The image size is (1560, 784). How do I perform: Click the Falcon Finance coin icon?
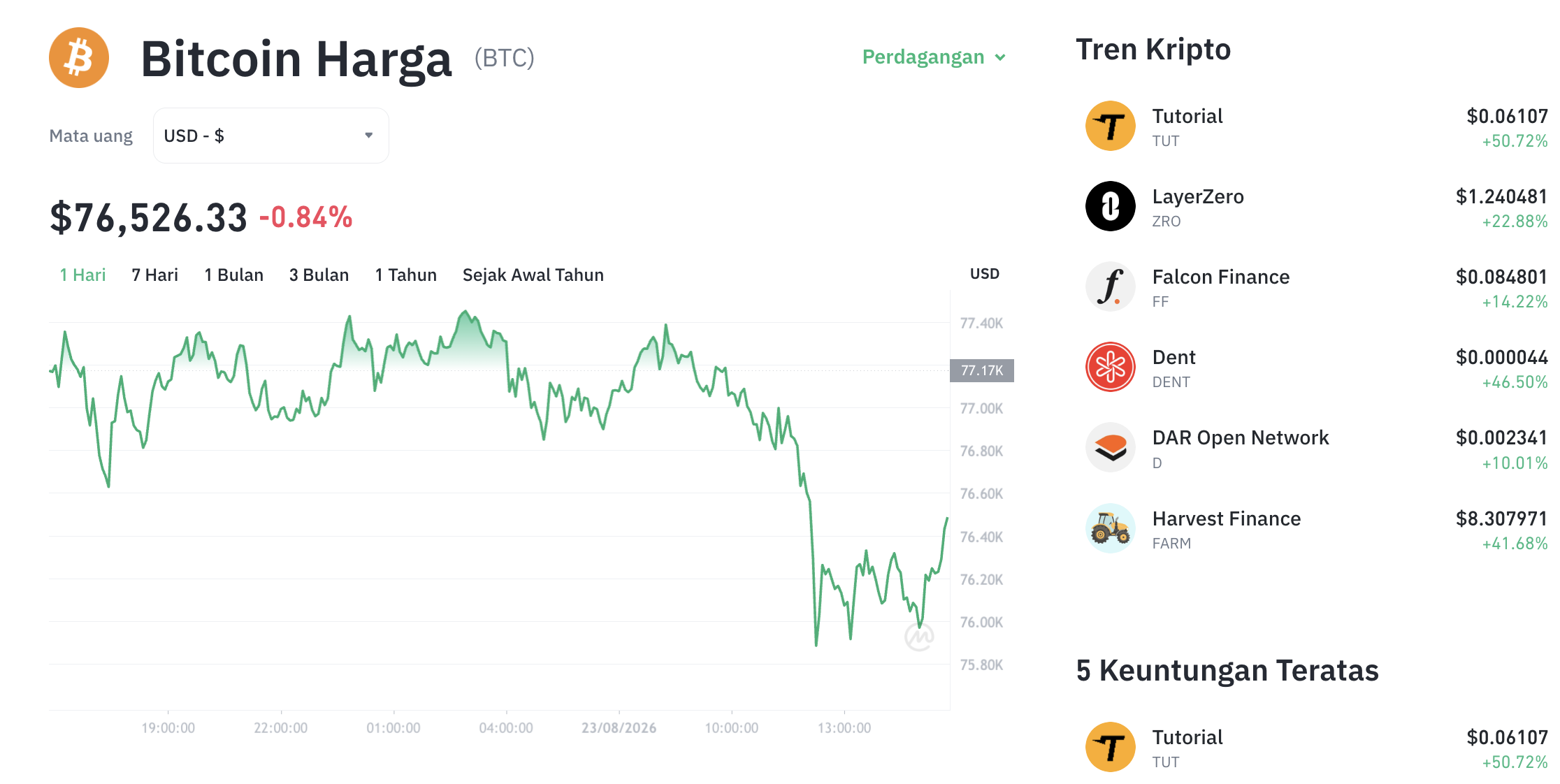coord(1110,287)
